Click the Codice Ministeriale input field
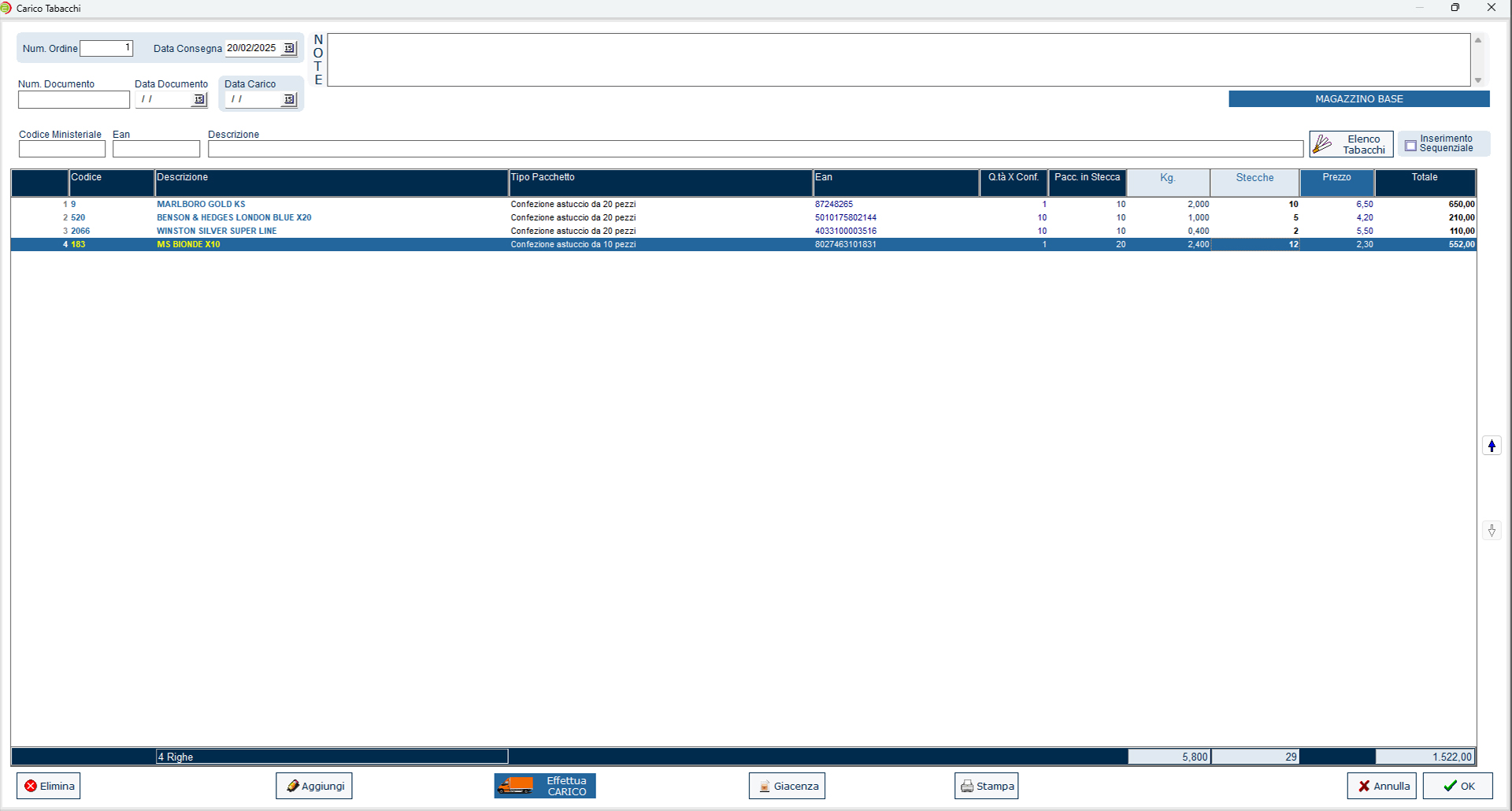Screen dimensions: 1512x811 tap(62, 149)
